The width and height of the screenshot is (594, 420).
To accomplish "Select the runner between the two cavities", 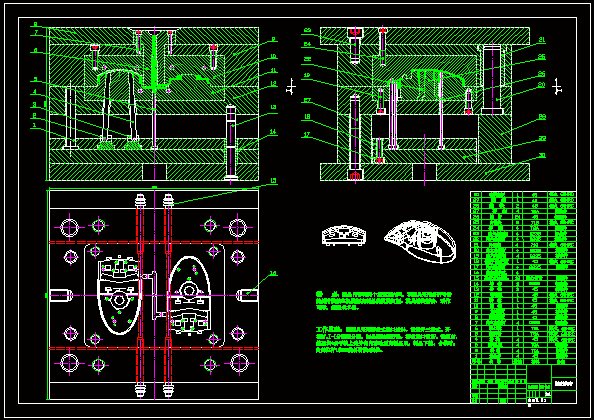I will pyautogui.click(x=154, y=295).
